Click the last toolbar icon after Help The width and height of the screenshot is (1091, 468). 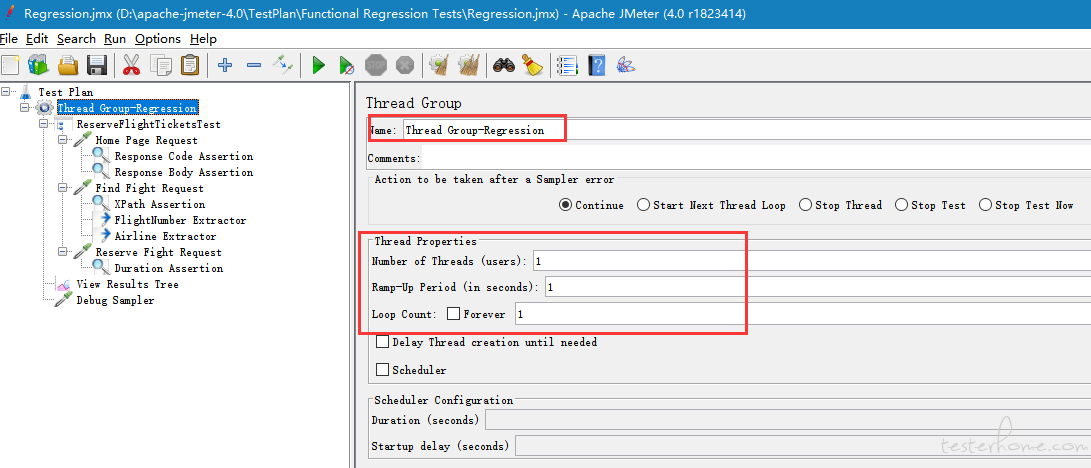pos(626,65)
